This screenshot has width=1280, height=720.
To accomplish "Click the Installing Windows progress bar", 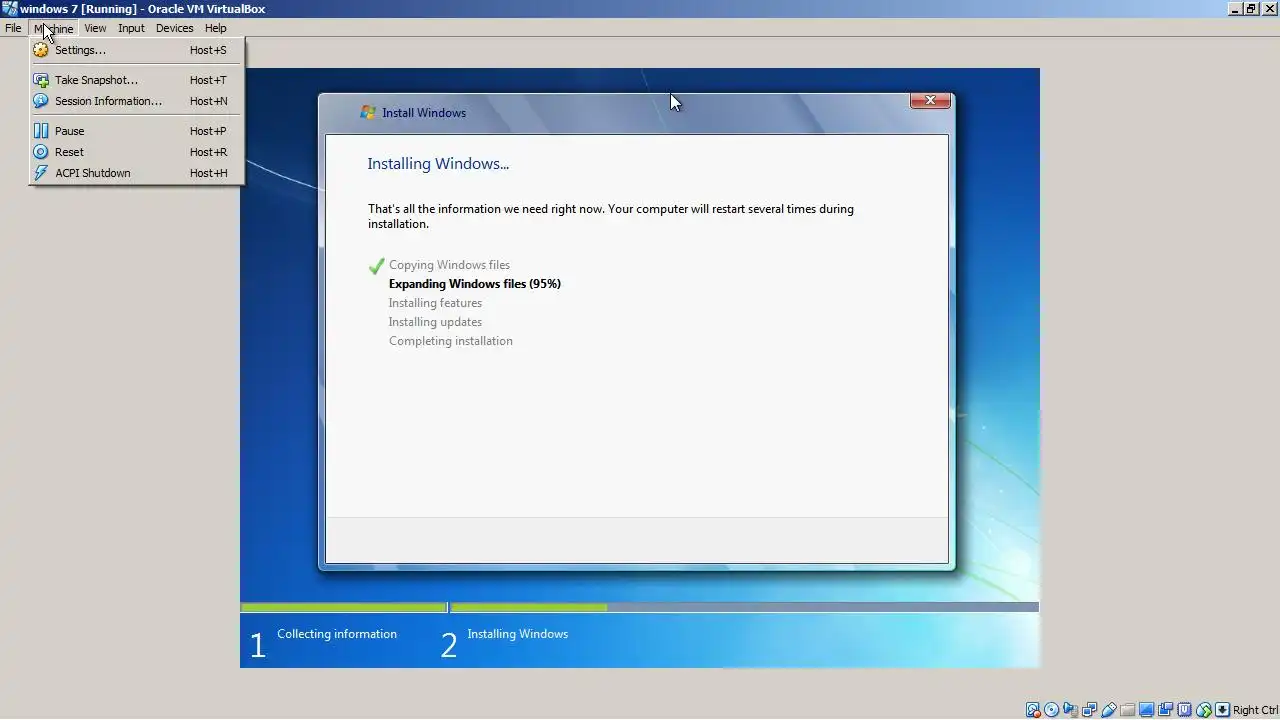I will click(x=744, y=607).
